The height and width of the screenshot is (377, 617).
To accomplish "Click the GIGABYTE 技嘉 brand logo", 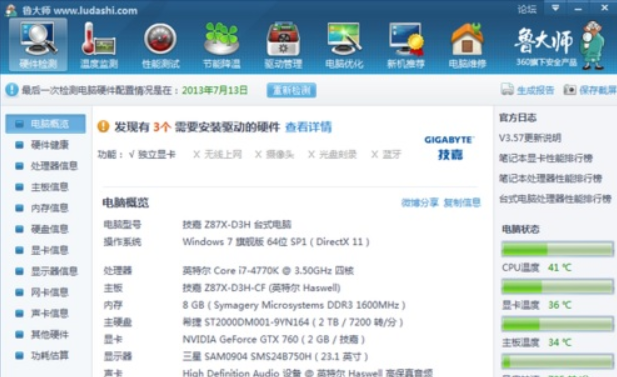I will (x=449, y=148).
